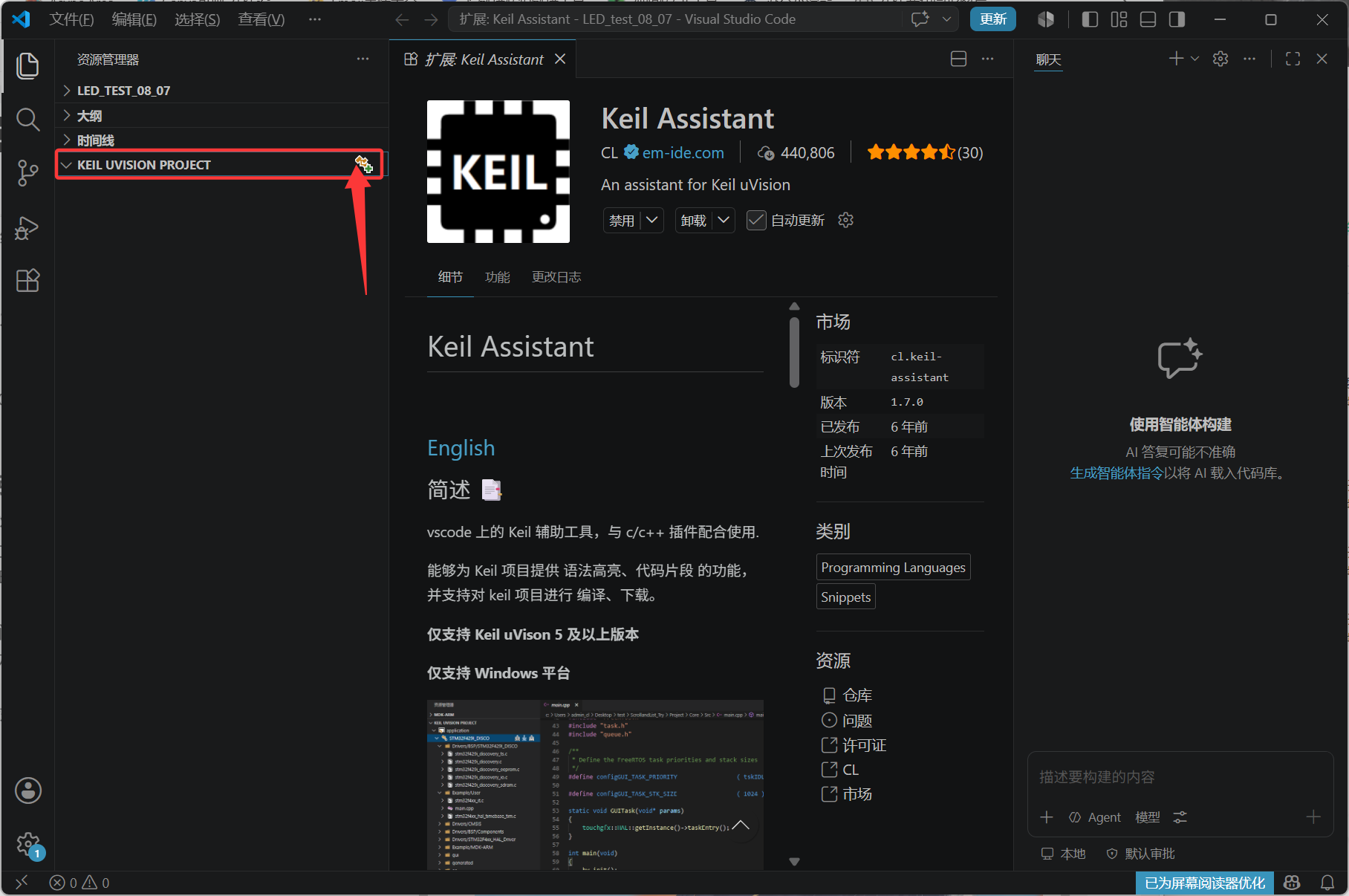Viewport: 1349px width, 896px height.
Task: Click Copilot status icon in status bar
Action: pyautogui.click(x=1292, y=883)
